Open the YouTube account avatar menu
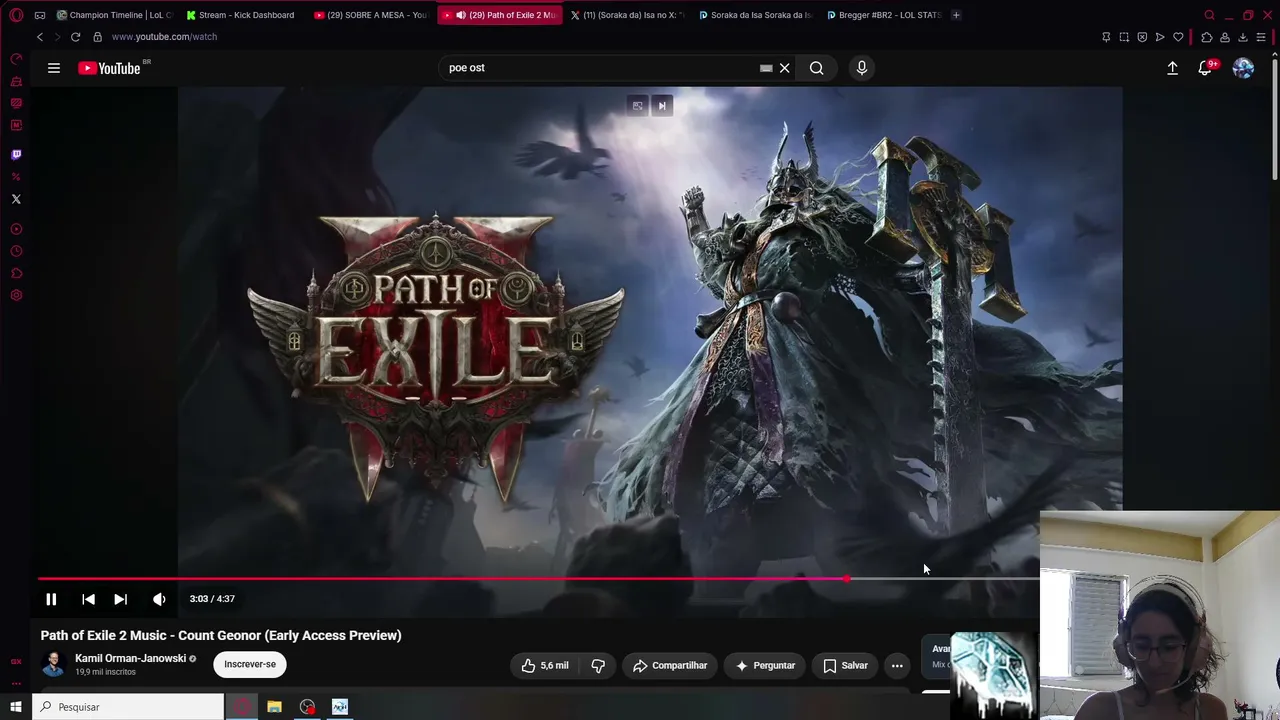The image size is (1280, 720). pos(1243,68)
